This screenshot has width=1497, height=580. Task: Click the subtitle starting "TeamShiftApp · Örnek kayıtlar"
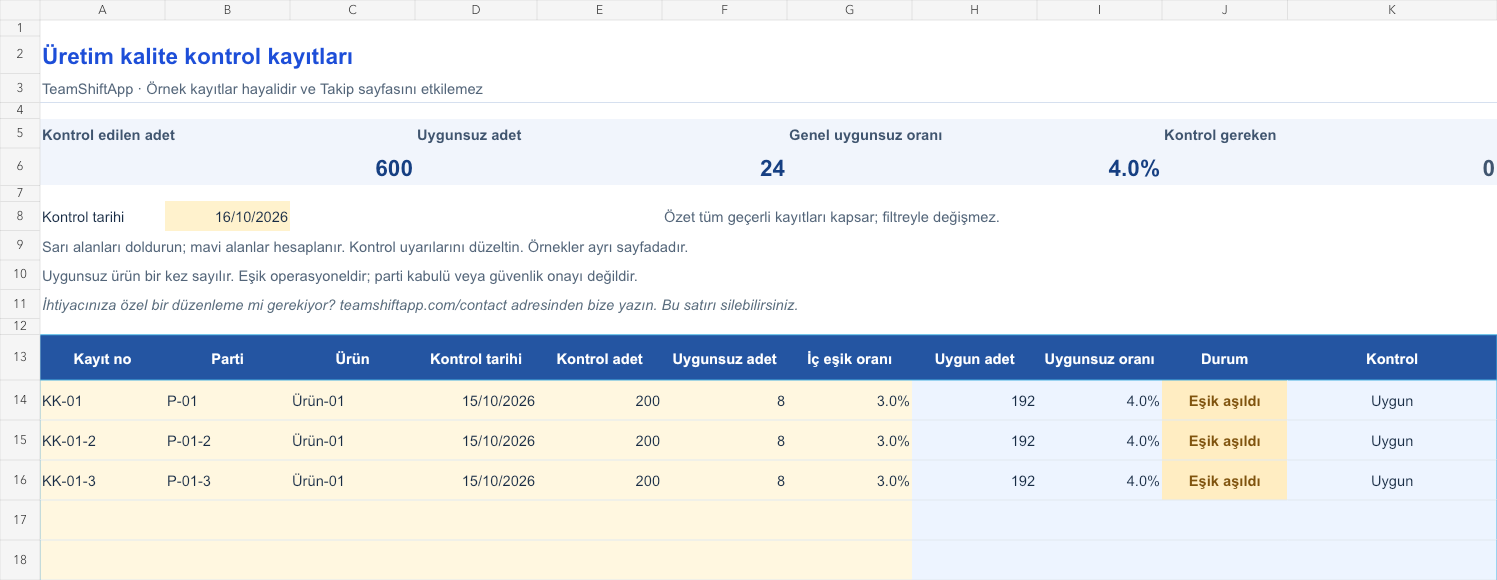click(x=262, y=89)
